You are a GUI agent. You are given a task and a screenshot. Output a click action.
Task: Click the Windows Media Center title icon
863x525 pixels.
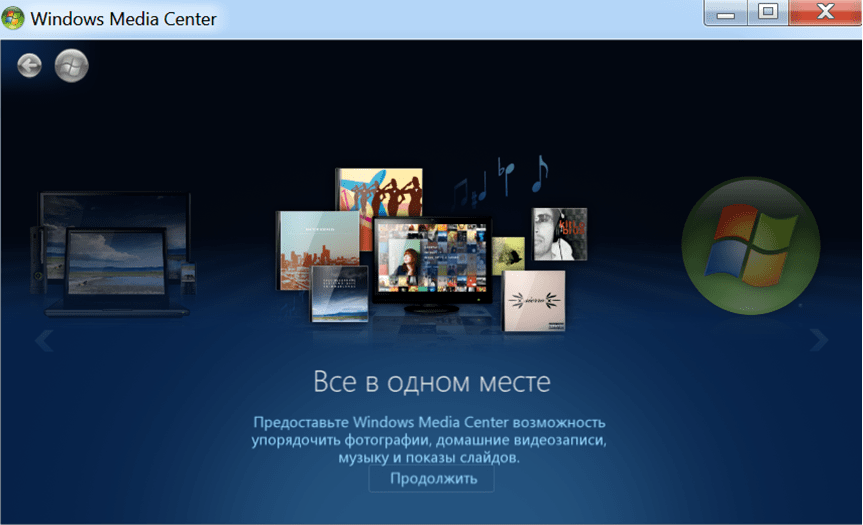[x=14, y=18]
